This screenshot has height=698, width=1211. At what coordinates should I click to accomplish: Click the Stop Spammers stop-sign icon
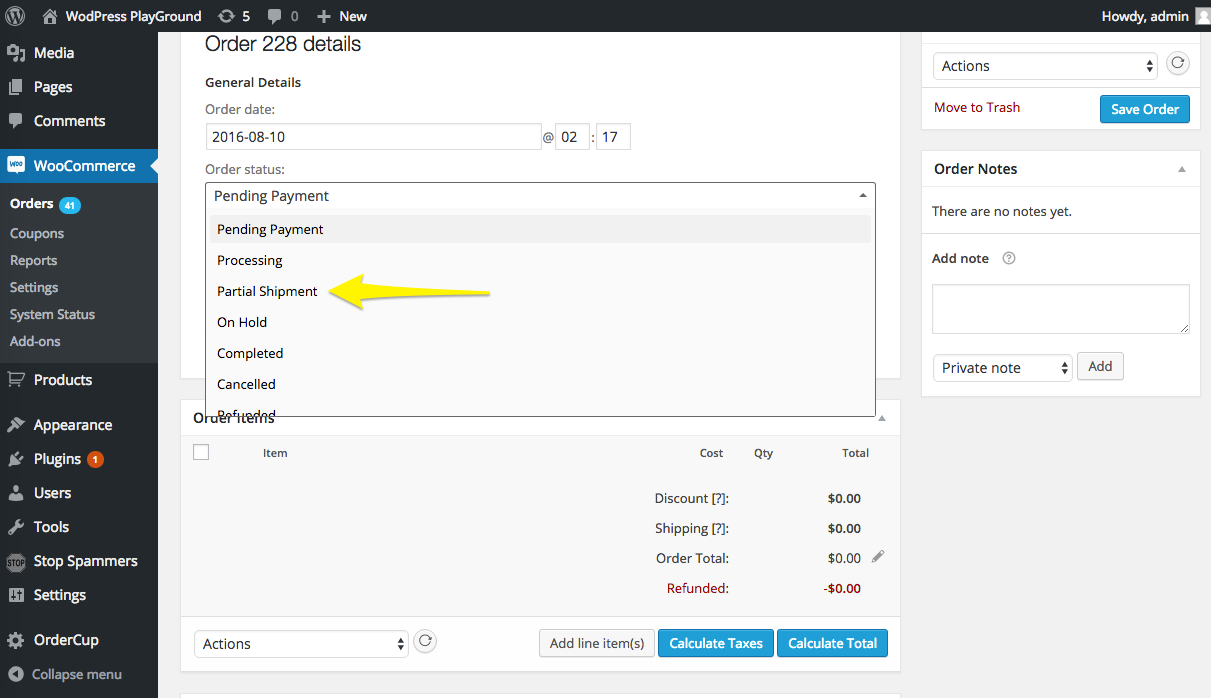tap(15, 561)
